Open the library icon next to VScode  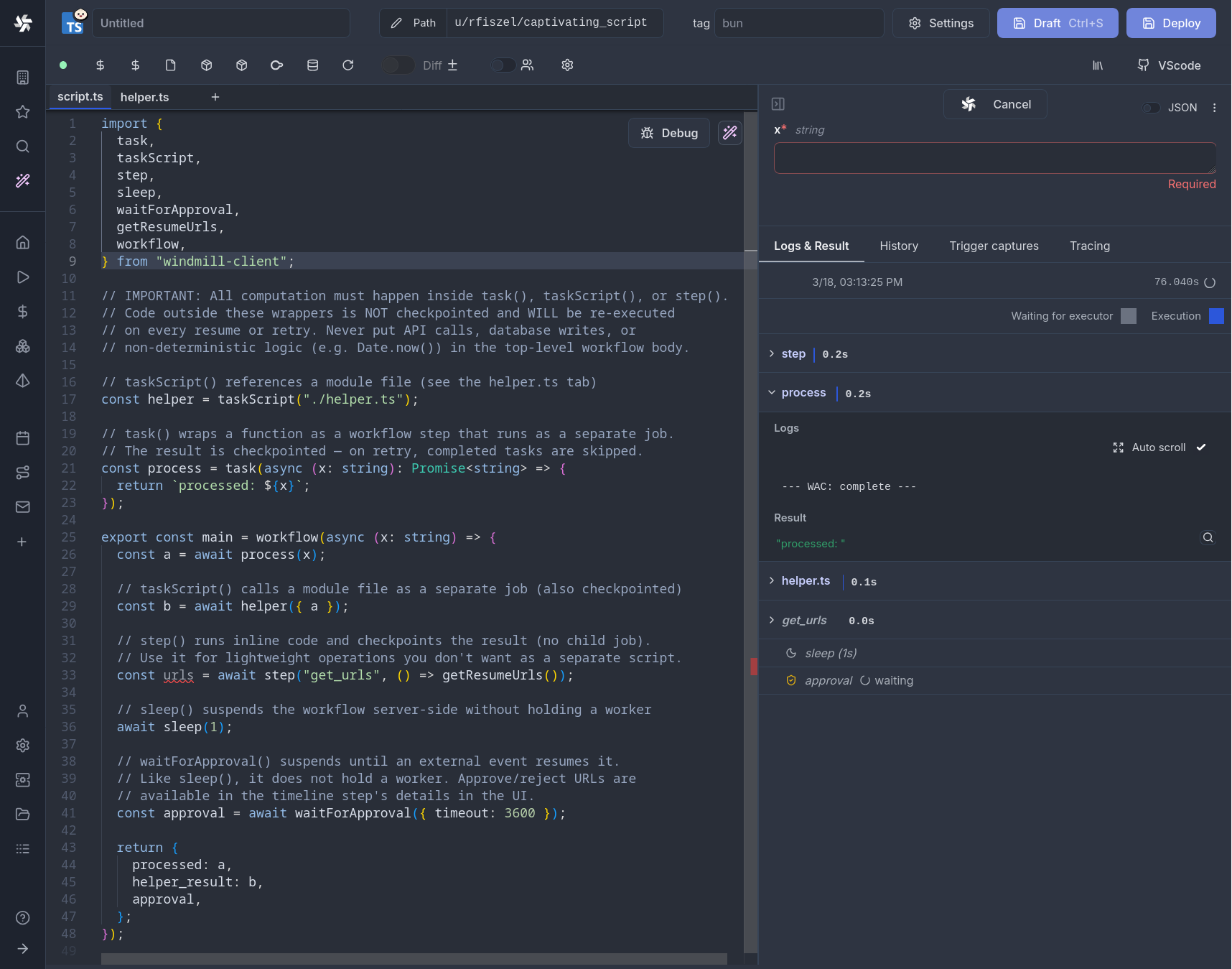tap(1098, 65)
